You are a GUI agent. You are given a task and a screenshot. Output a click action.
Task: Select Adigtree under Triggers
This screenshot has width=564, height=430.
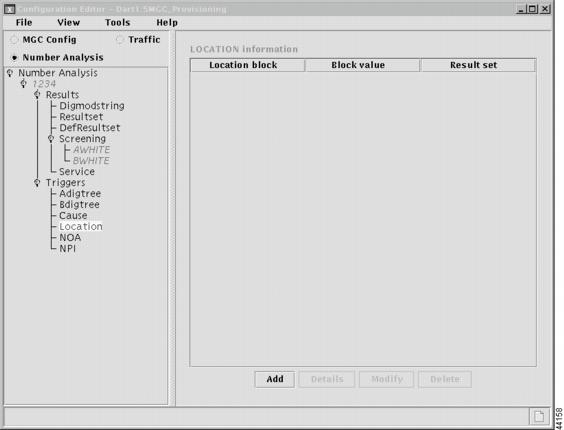pyautogui.click(x=80, y=194)
